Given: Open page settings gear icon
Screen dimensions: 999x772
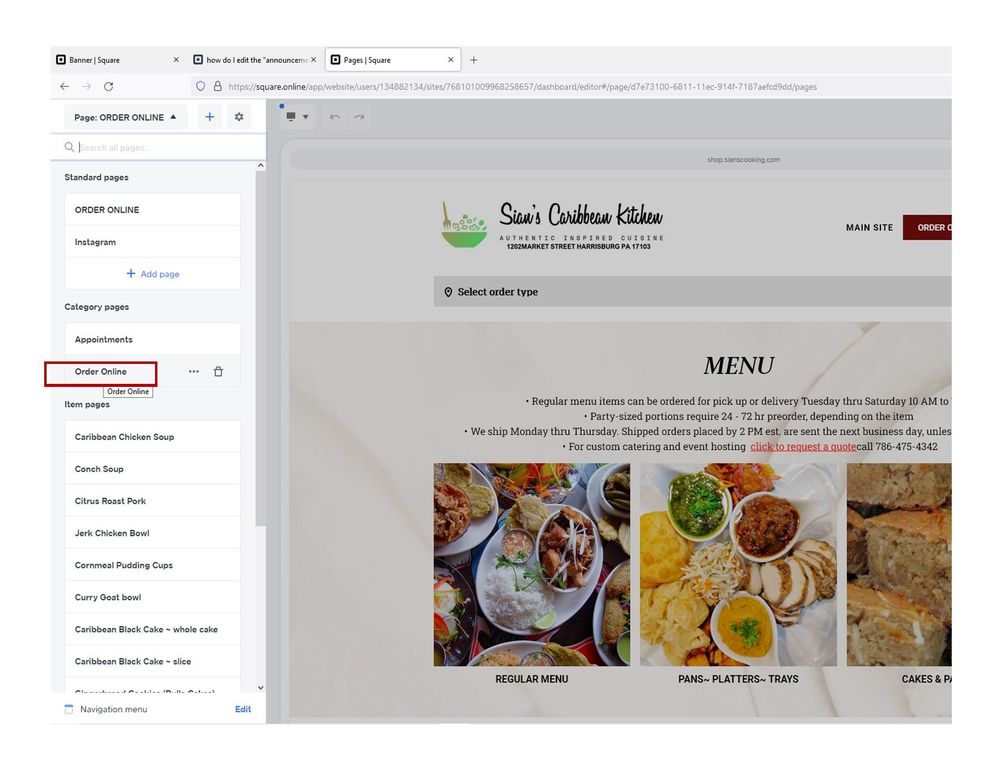Looking at the screenshot, I should (x=239, y=117).
